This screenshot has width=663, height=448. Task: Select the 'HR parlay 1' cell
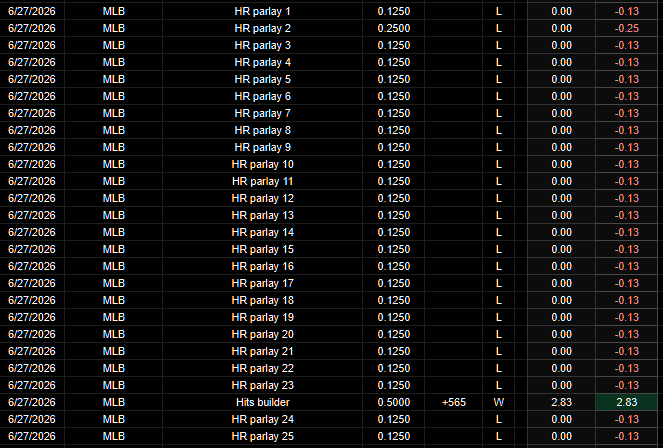tap(262, 11)
